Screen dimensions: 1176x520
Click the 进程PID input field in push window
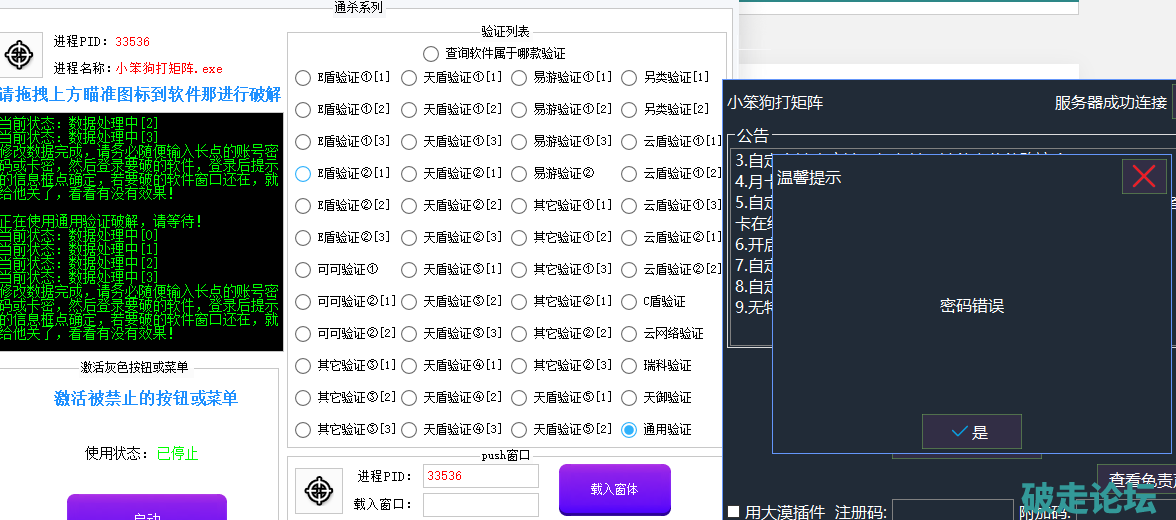(x=480, y=476)
